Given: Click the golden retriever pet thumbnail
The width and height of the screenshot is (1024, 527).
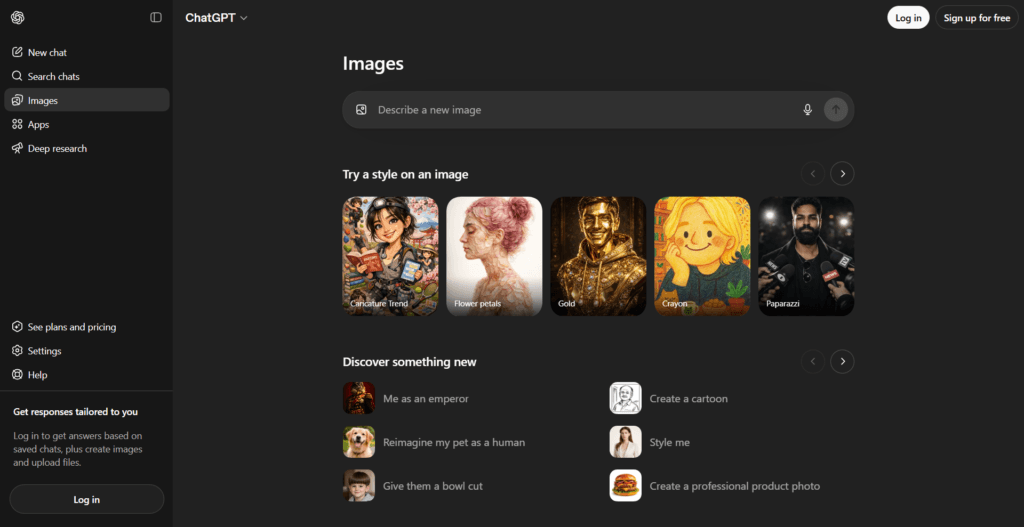Looking at the screenshot, I should click(359, 442).
